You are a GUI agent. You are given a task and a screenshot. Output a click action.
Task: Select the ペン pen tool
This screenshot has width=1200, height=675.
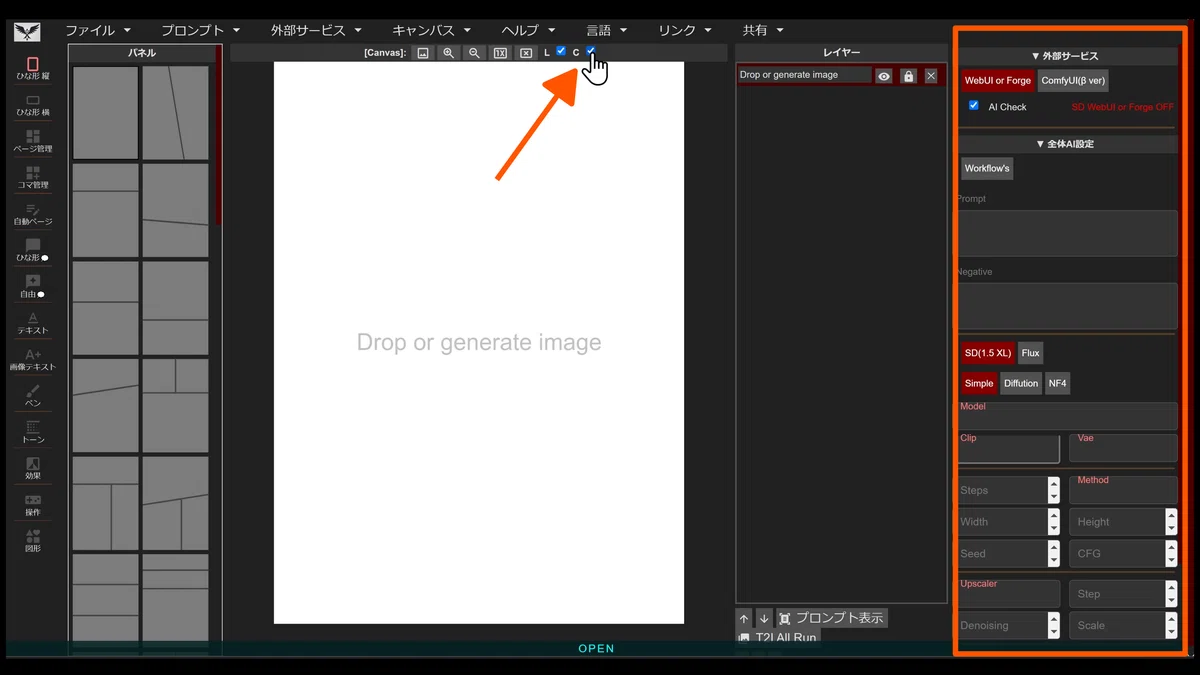pos(33,395)
